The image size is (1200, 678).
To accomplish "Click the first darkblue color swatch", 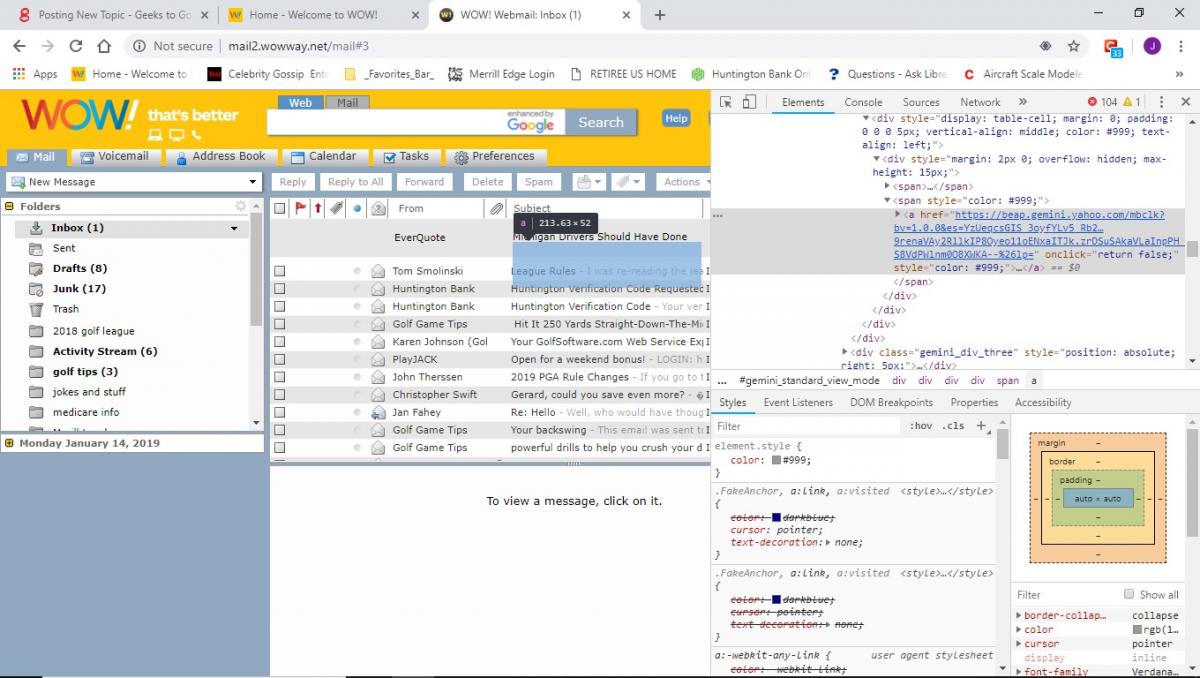I will pyautogui.click(x=777, y=517).
